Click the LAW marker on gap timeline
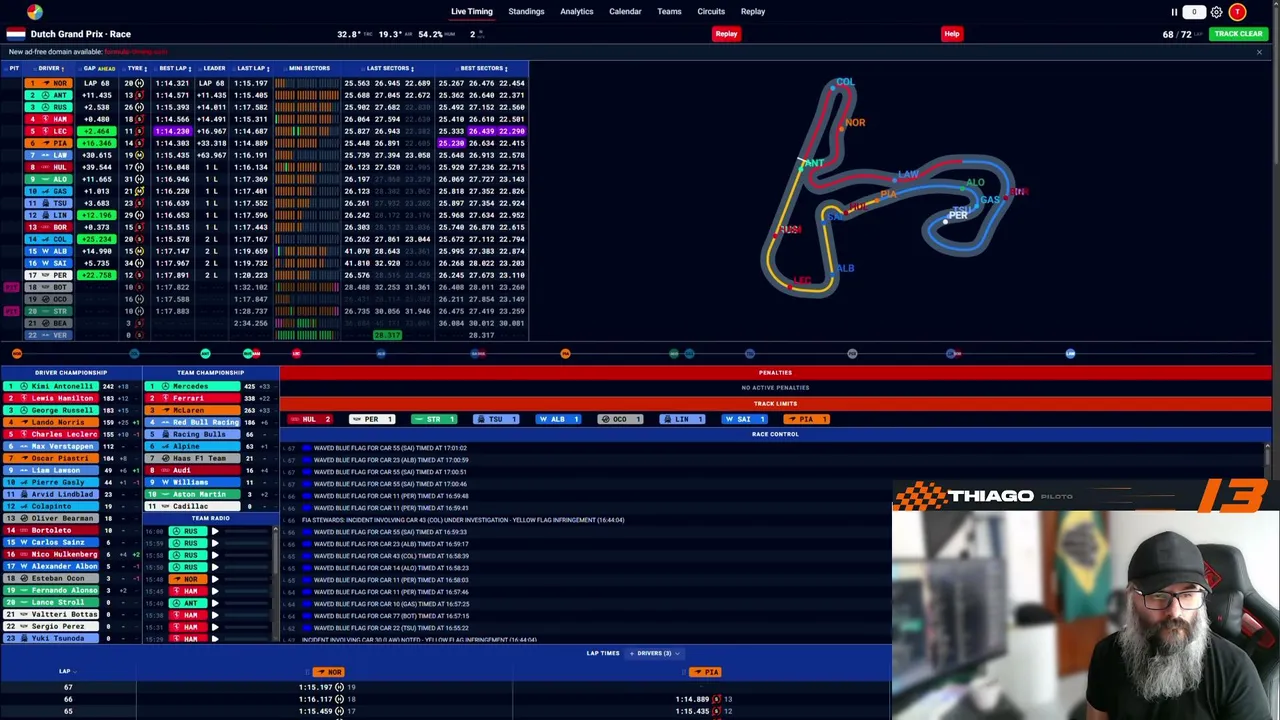 [1070, 353]
